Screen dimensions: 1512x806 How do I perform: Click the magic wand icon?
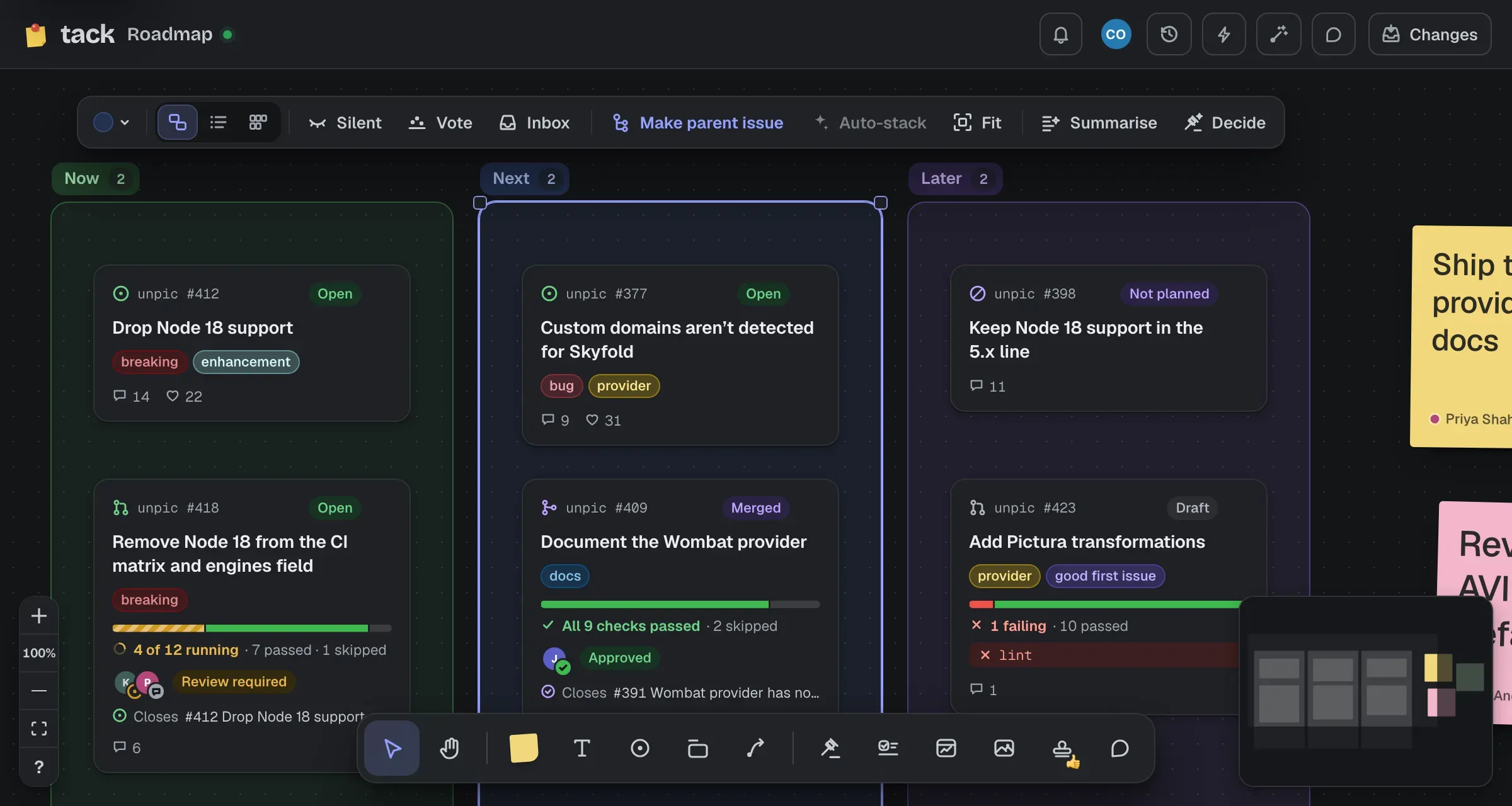coord(1278,34)
